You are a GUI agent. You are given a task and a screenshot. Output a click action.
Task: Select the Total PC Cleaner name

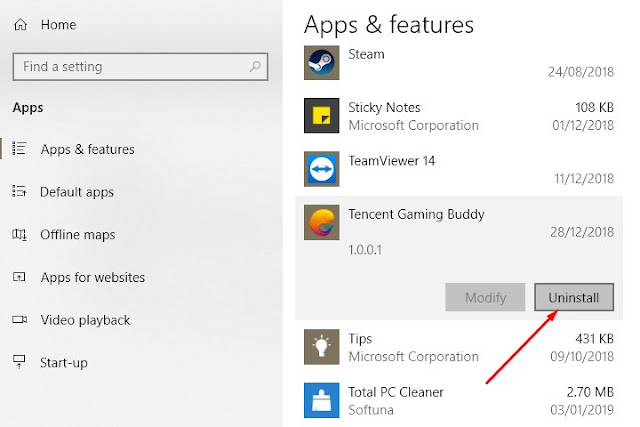point(396,392)
